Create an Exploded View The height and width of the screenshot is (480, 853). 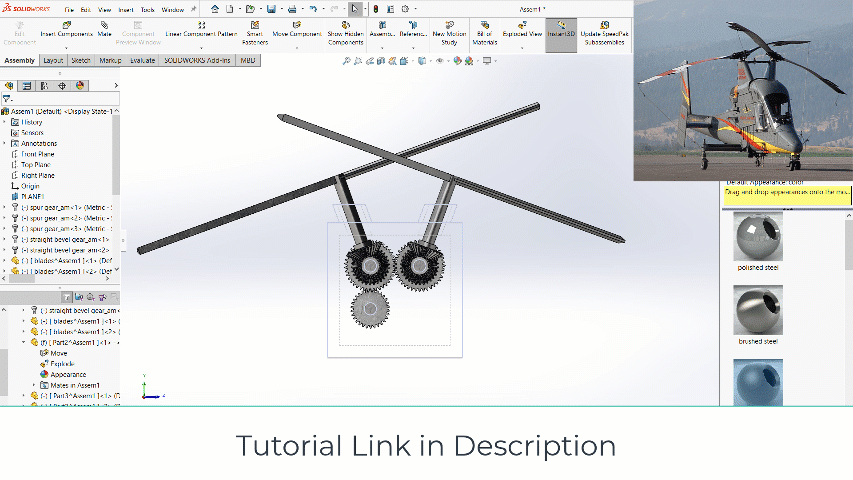522,29
